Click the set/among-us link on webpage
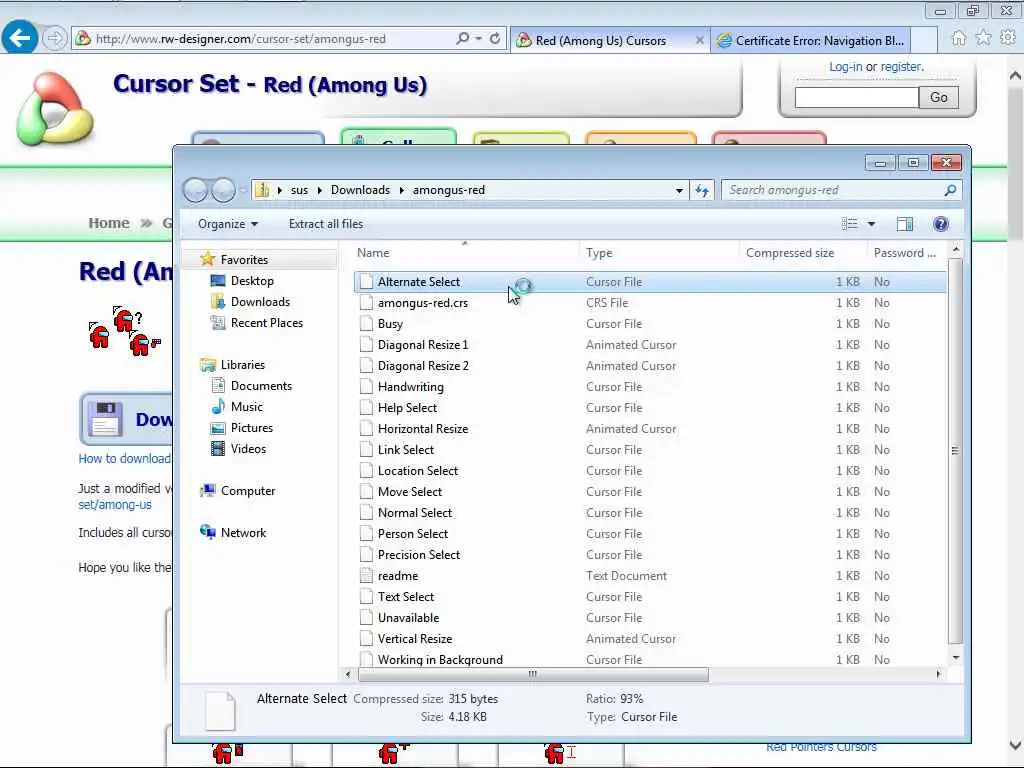1024x768 pixels. tap(115, 505)
